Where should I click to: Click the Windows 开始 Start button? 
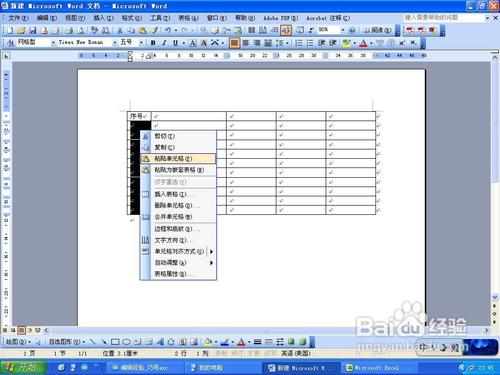[23, 367]
